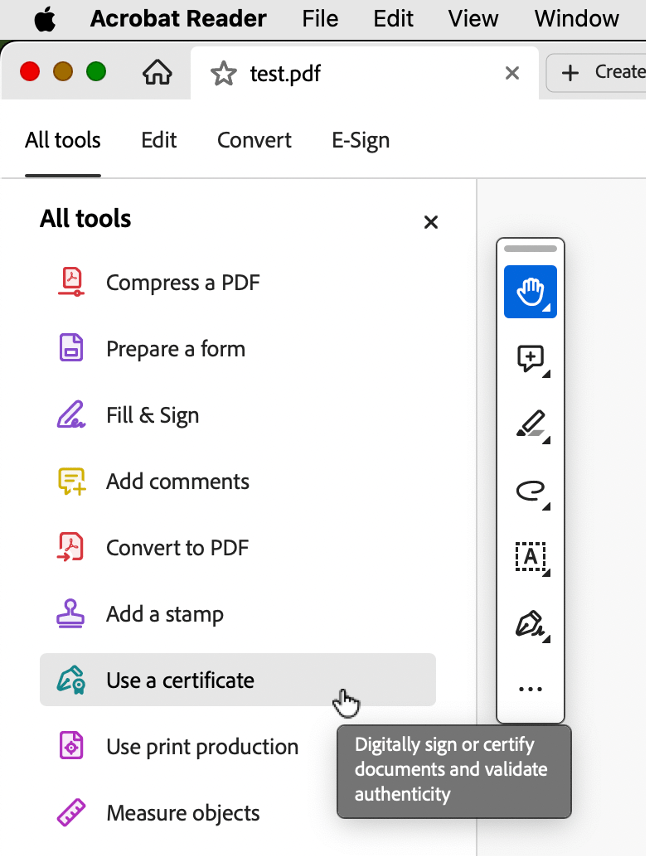Viewport: 646px width, 856px height.
Task: Select the E-Sign tab
Action: 361,140
